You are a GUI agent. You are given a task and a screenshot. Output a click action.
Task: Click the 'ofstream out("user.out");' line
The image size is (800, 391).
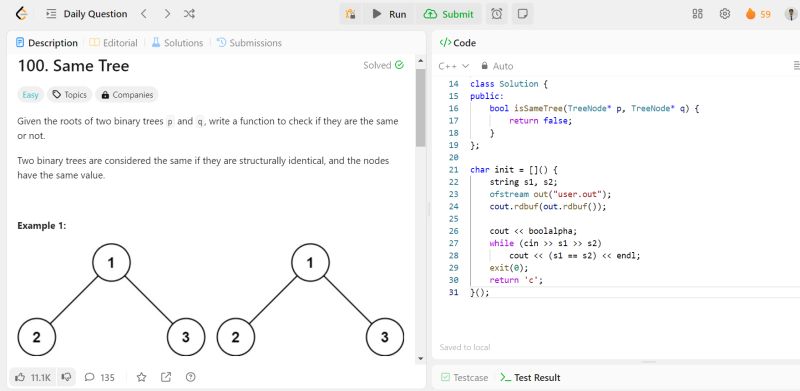[550, 194]
